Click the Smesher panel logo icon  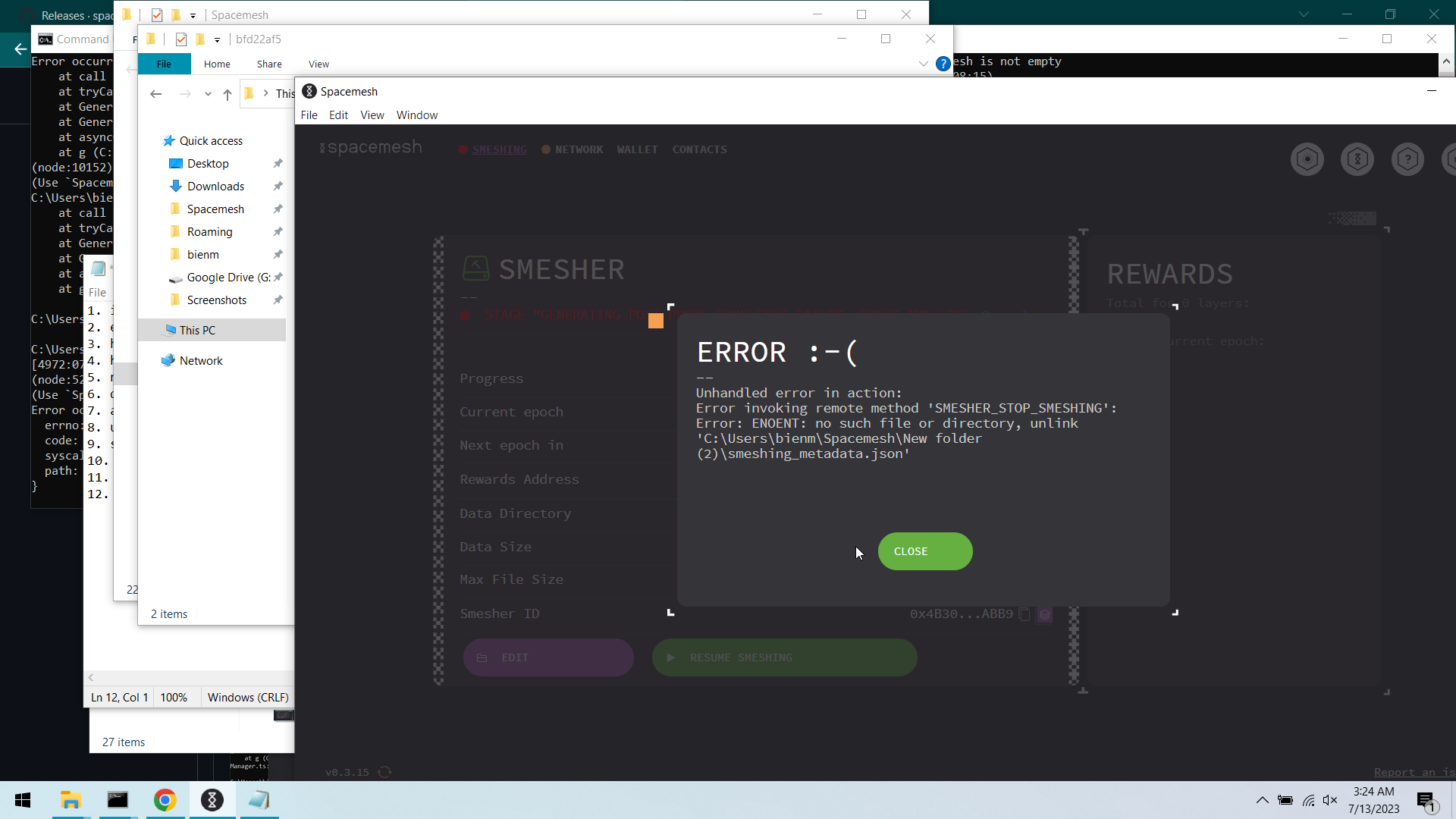coord(475,268)
